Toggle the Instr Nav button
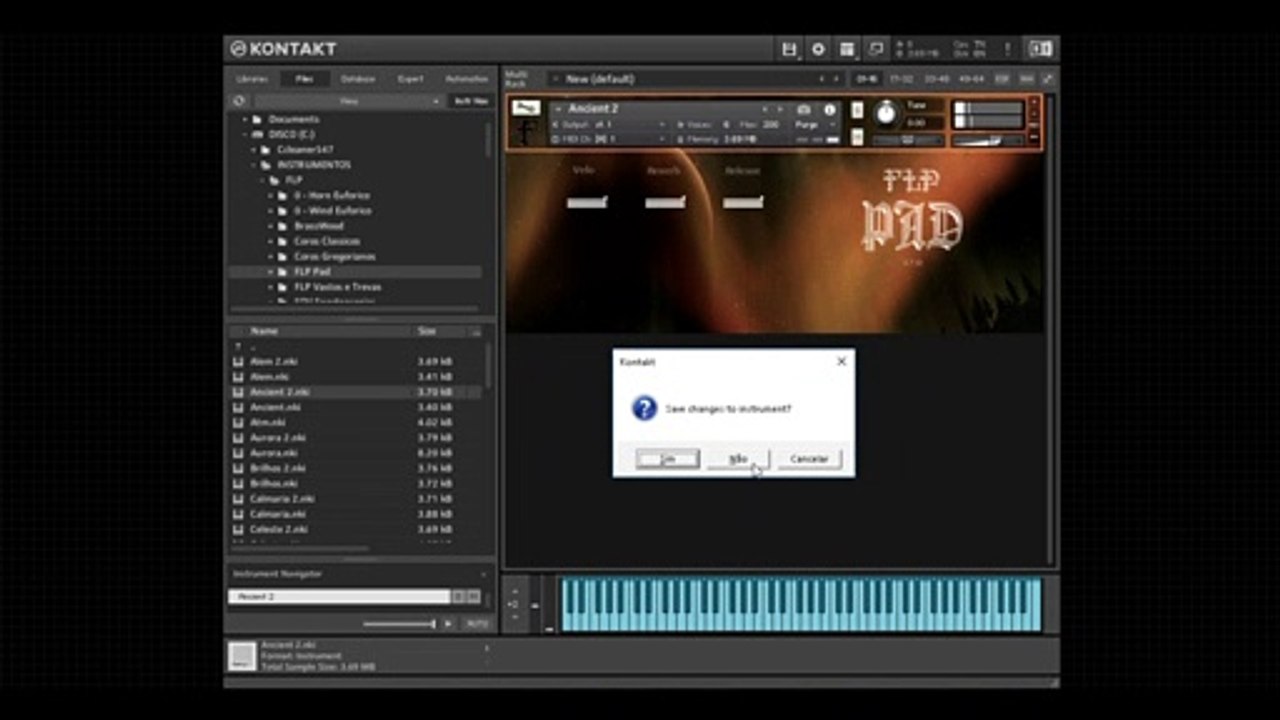Image resolution: width=1280 pixels, height=720 pixels. 471,101
